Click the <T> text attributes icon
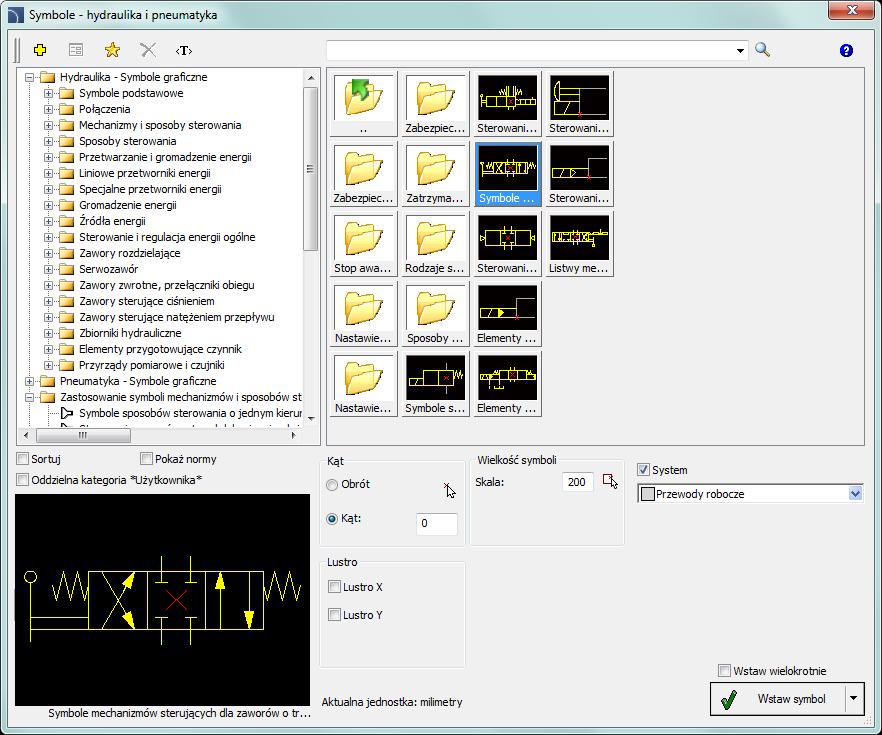The image size is (882, 735). point(184,51)
